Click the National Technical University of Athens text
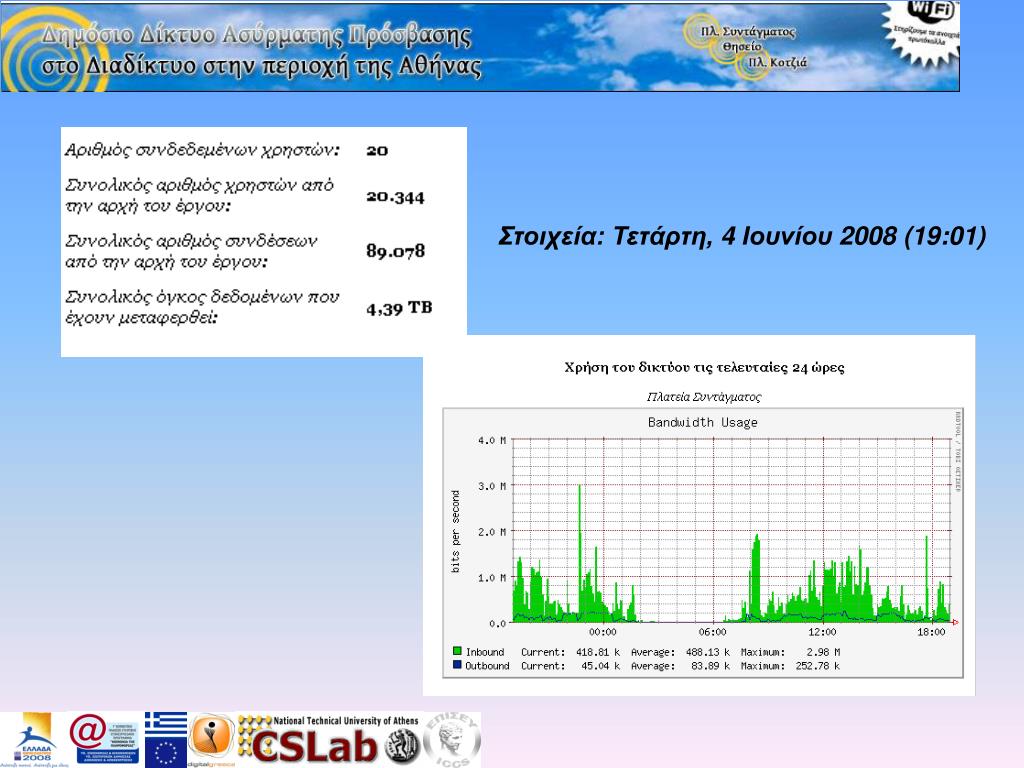The width and height of the screenshot is (1024, 768). pos(345,720)
